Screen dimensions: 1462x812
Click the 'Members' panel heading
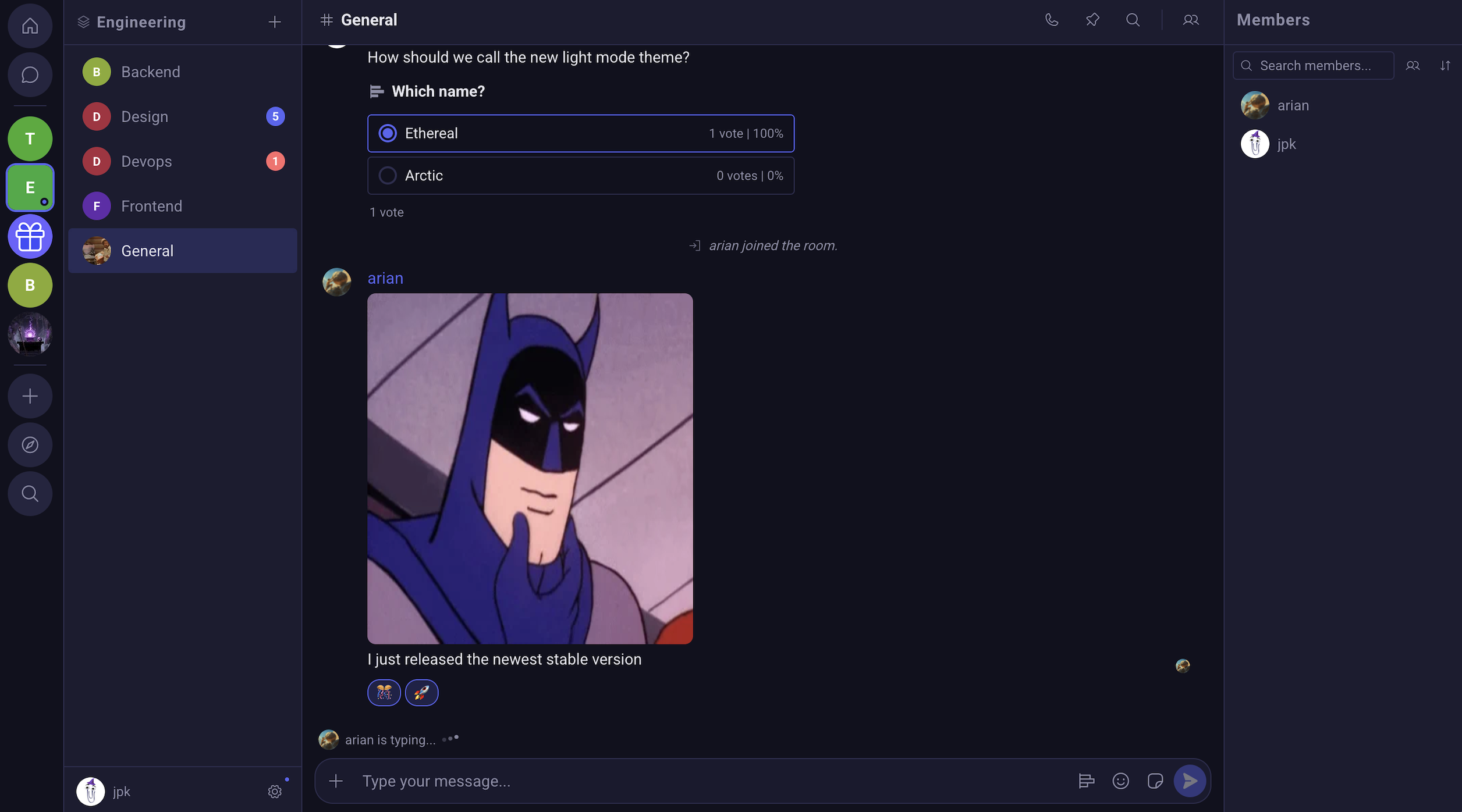[1273, 20]
